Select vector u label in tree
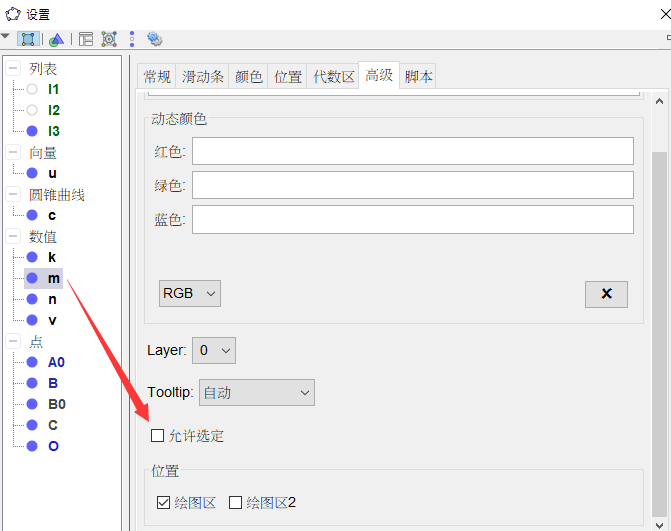This screenshot has width=671, height=531. tap(52, 173)
